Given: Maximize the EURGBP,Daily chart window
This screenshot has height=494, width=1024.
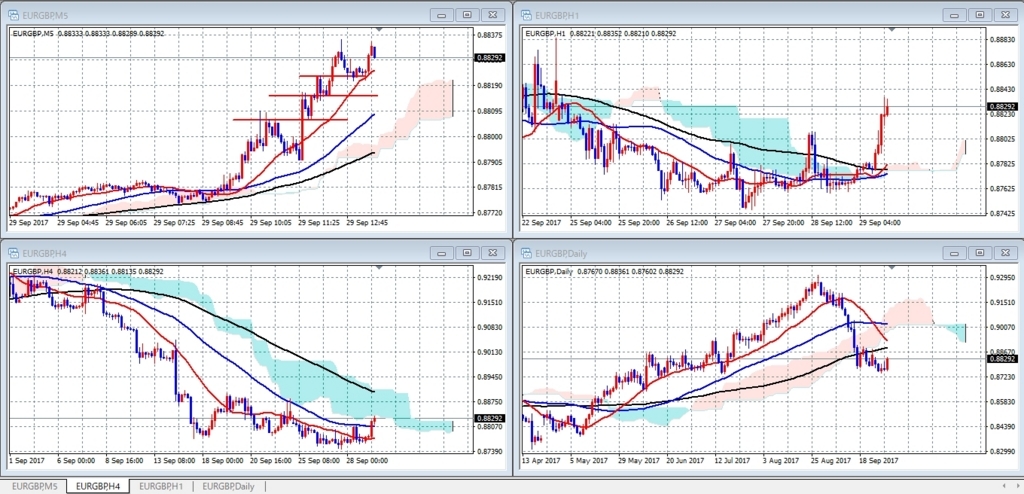Looking at the screenshot, I should tap(980, 252).
